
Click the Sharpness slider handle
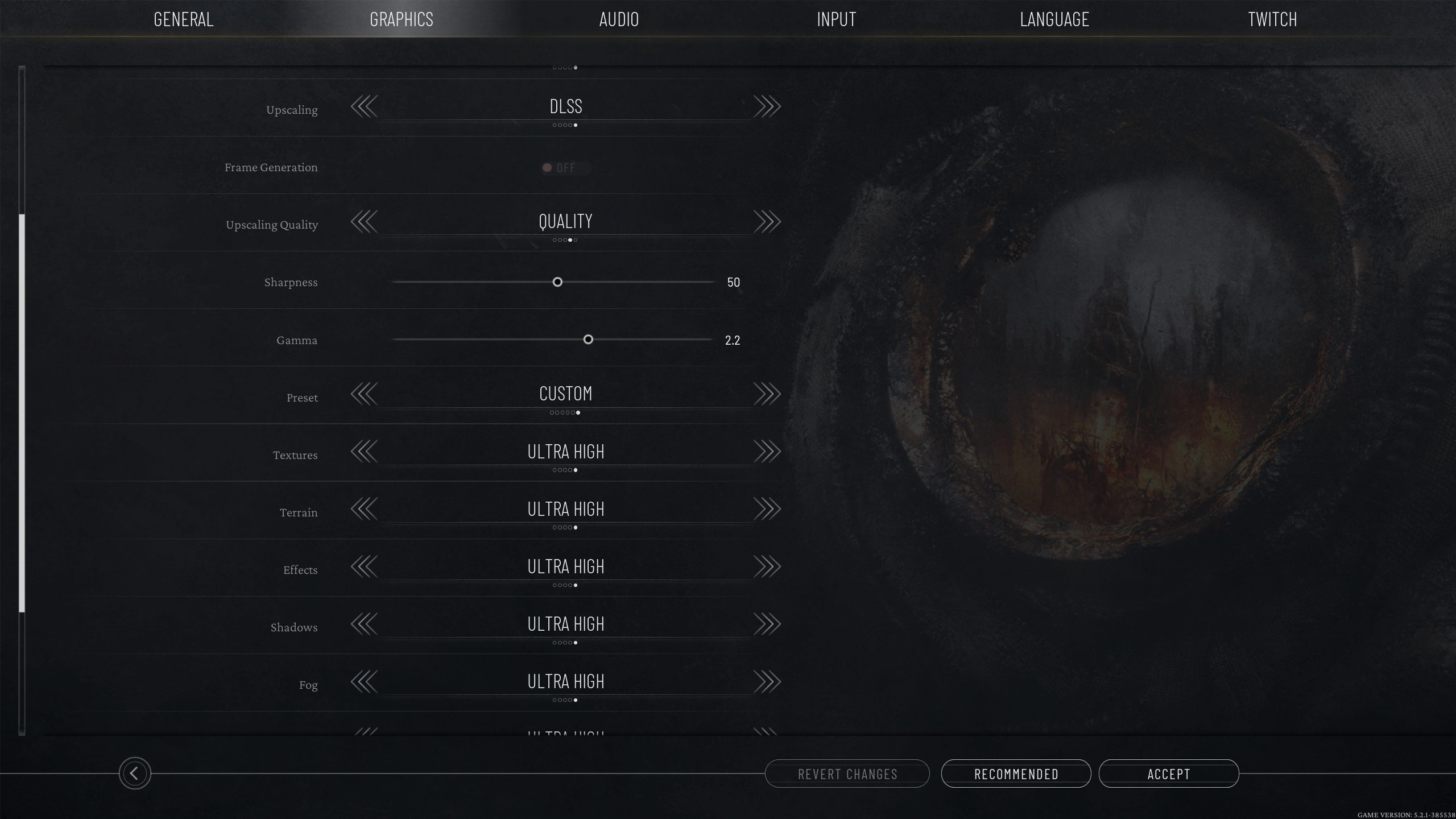point(557,282)
